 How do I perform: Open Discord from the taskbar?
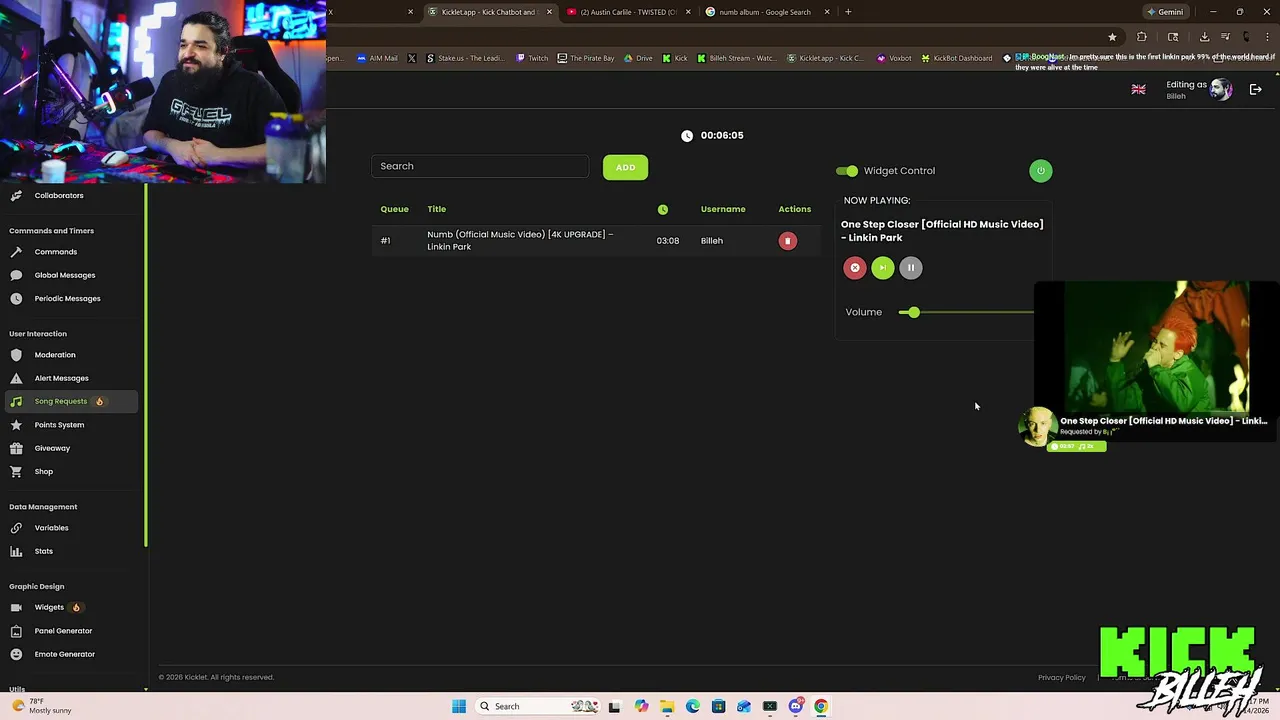(x=795, y=706)
